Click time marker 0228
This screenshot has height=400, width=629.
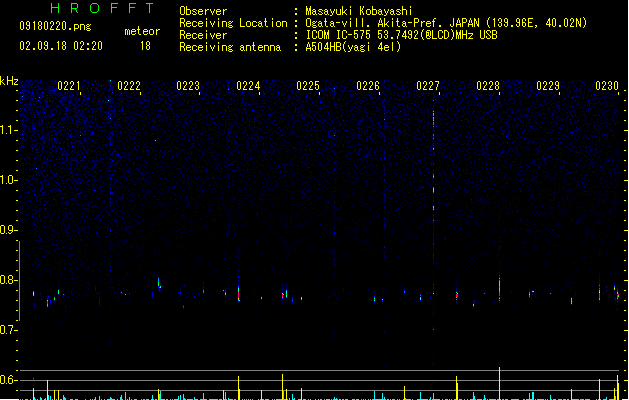click(488, 86)
